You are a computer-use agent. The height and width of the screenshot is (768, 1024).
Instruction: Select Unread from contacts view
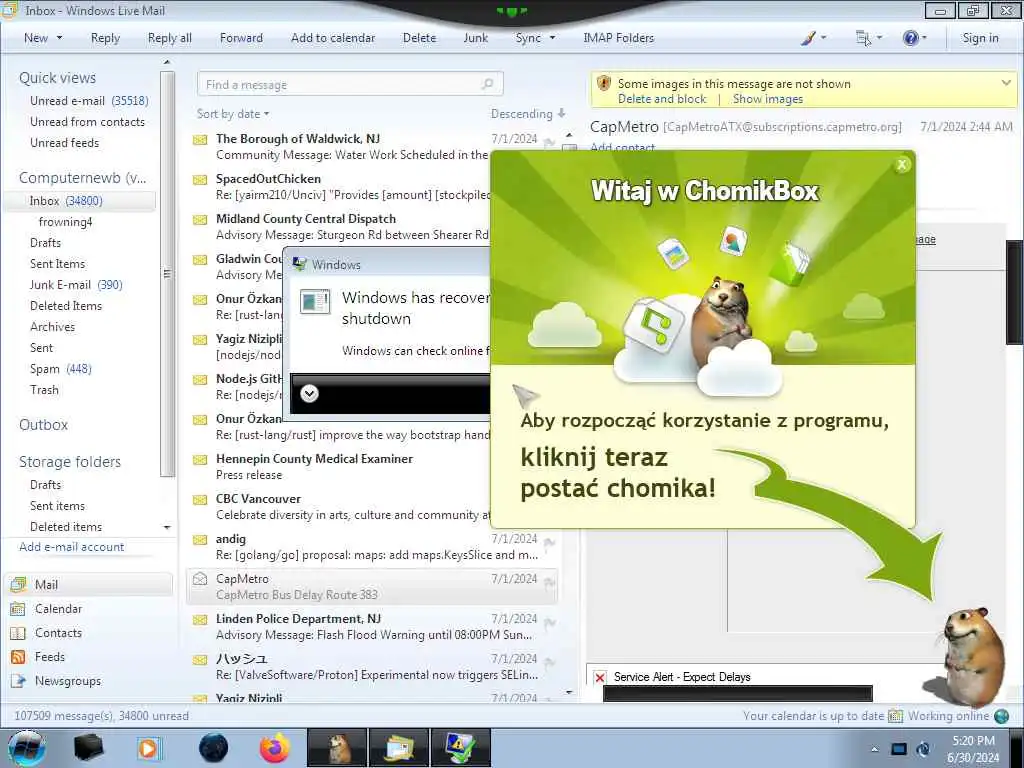[88, 121]
